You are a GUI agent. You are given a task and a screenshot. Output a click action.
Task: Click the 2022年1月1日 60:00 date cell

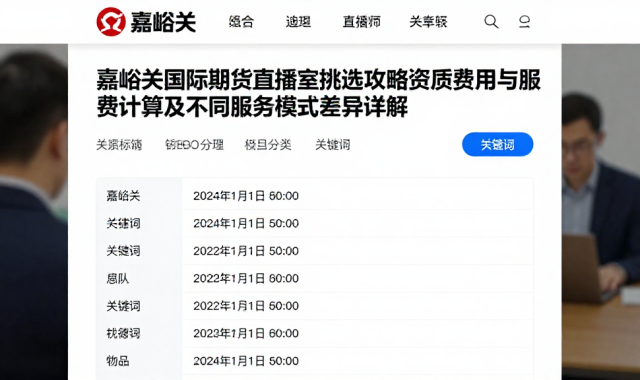(x=246, y=278)
